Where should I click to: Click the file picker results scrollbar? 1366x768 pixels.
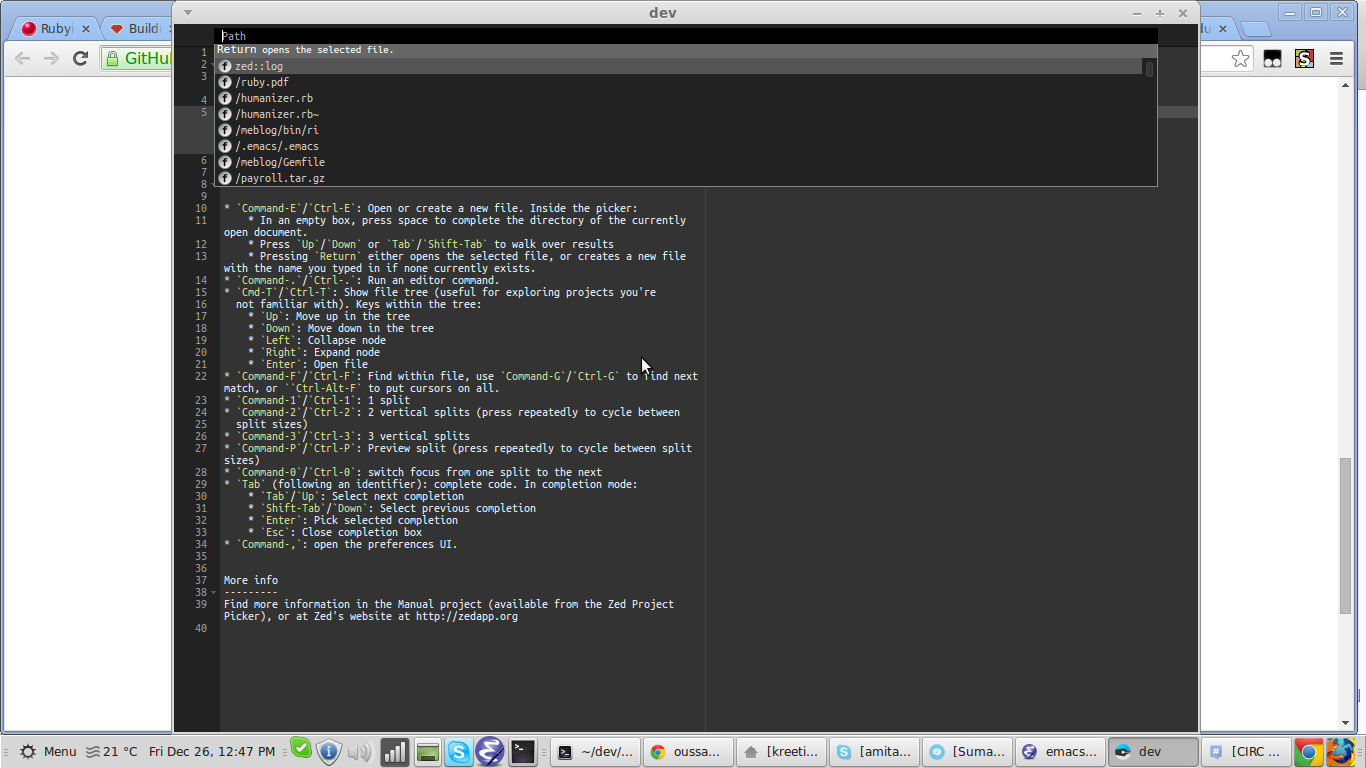[1150, 69]
